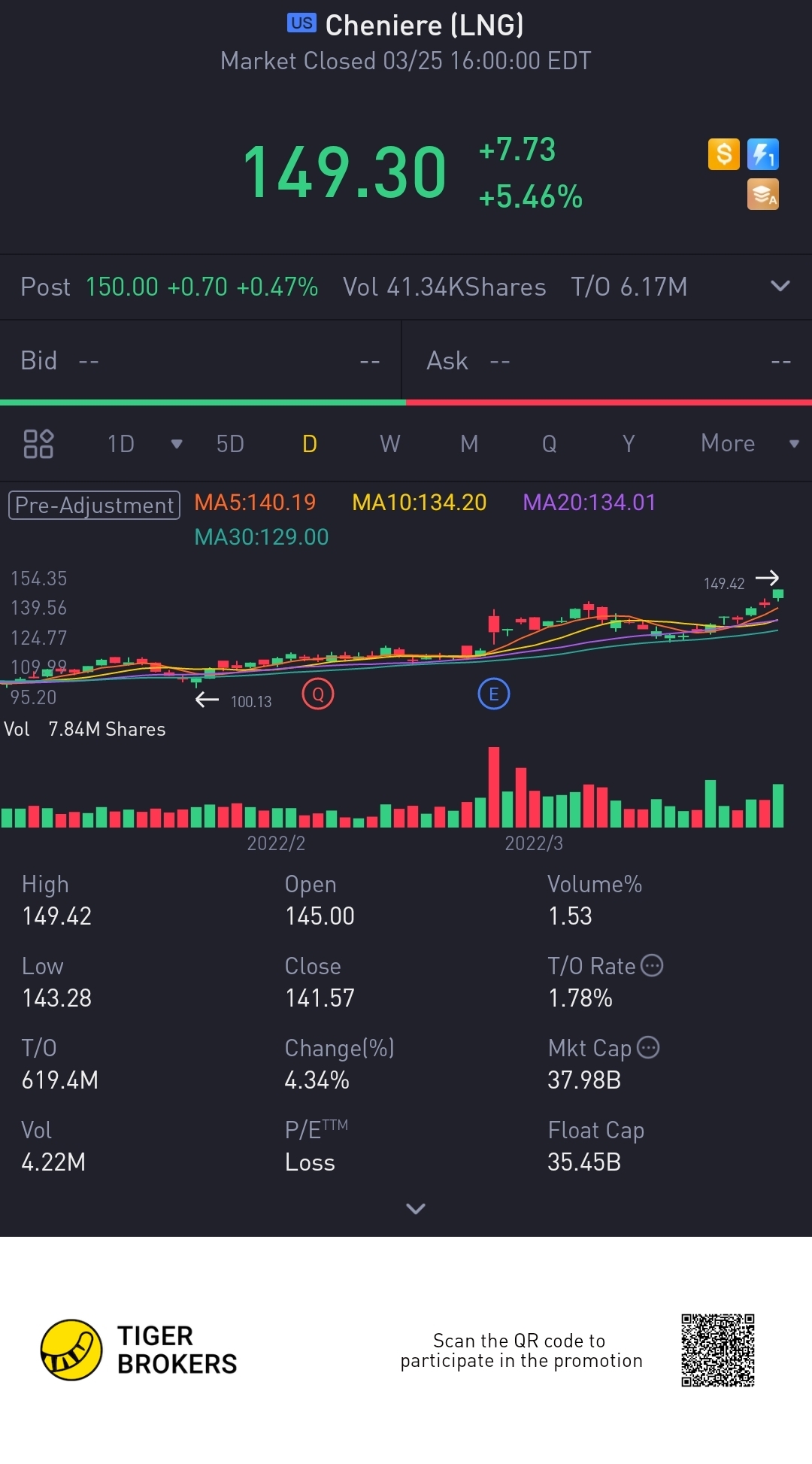Tap the Cheniere (LNG) title
The height and width of the screenshot is (1464, 812).
click(x=425, y=26)
